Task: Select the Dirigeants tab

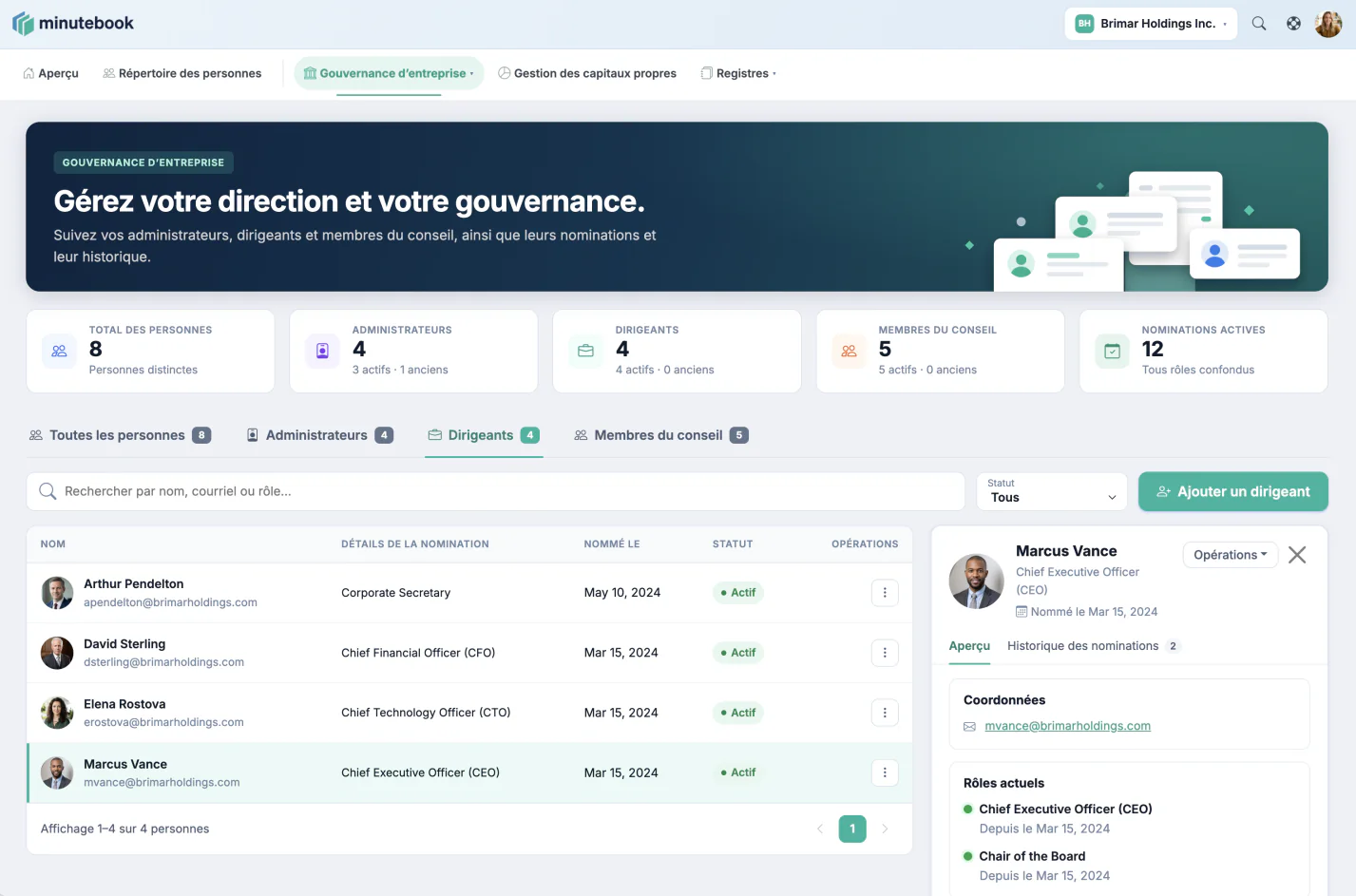Action: (x=484, y=435)
